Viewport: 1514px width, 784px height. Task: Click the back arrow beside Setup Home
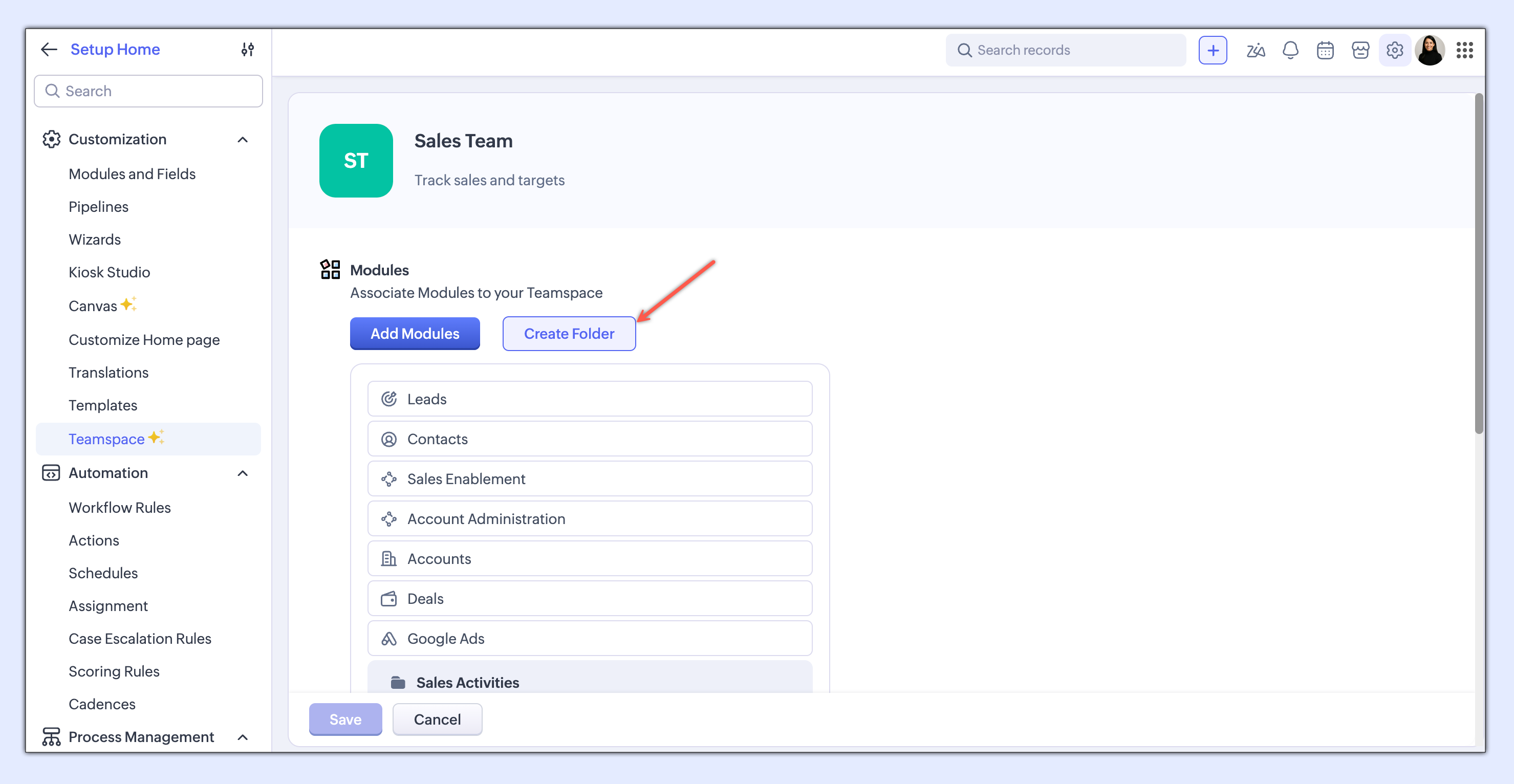click(49, 49)
